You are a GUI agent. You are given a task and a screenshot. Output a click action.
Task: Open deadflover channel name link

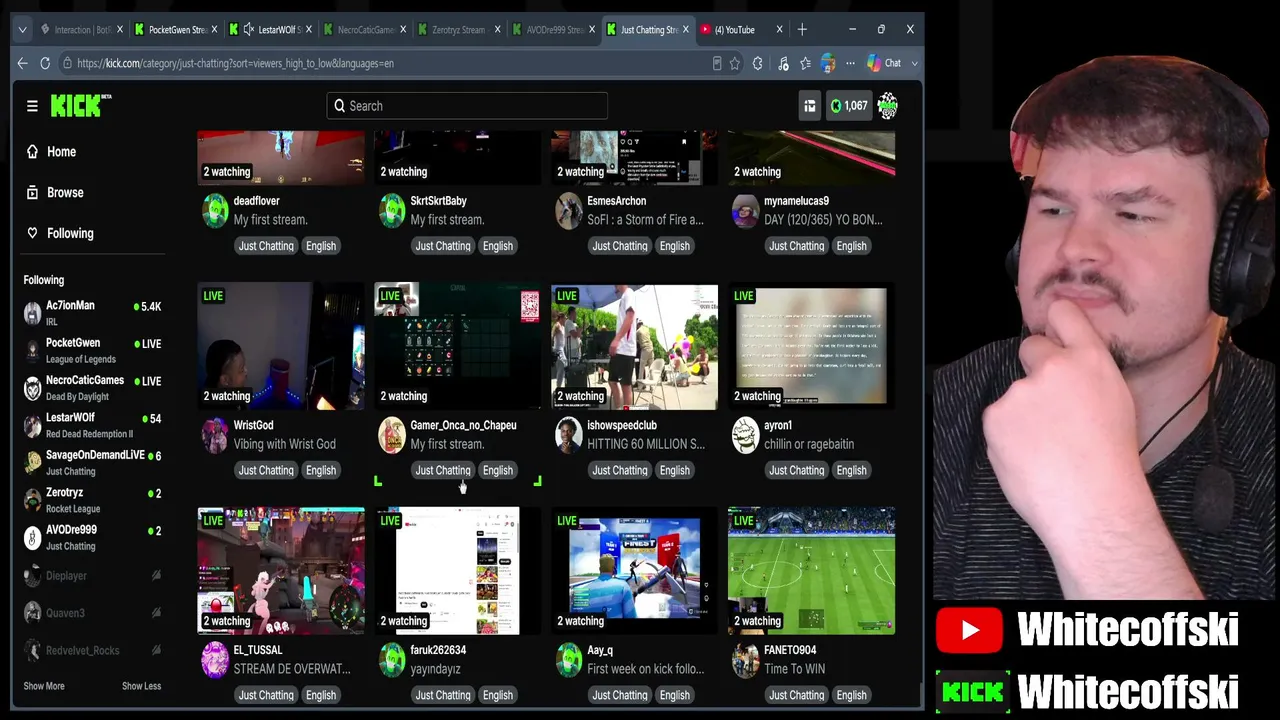[x=256, y=201]
